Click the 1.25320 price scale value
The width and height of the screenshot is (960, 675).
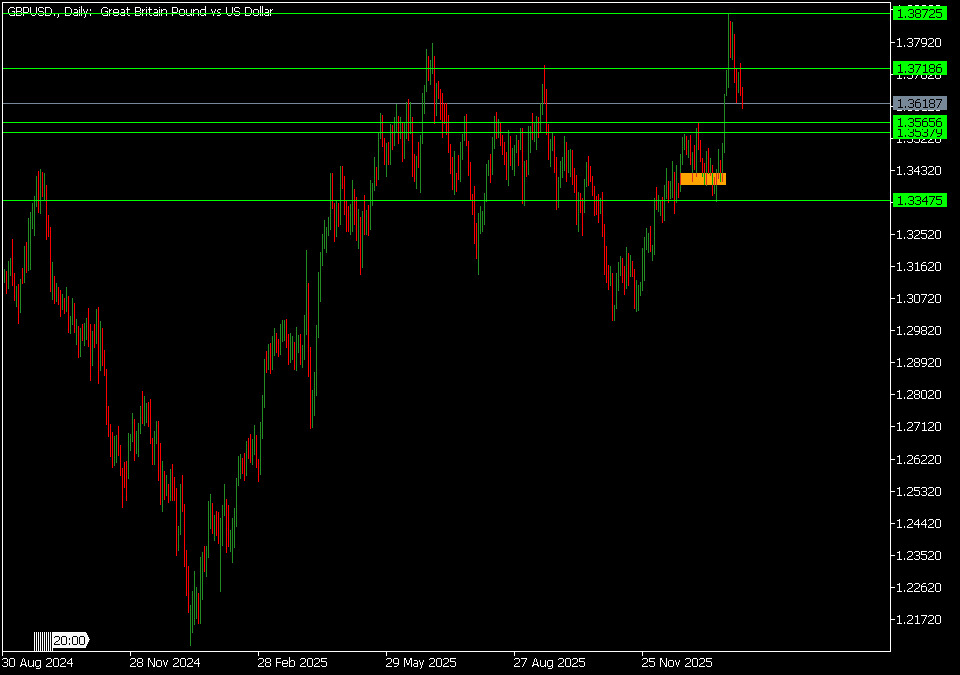coord(920,492)
